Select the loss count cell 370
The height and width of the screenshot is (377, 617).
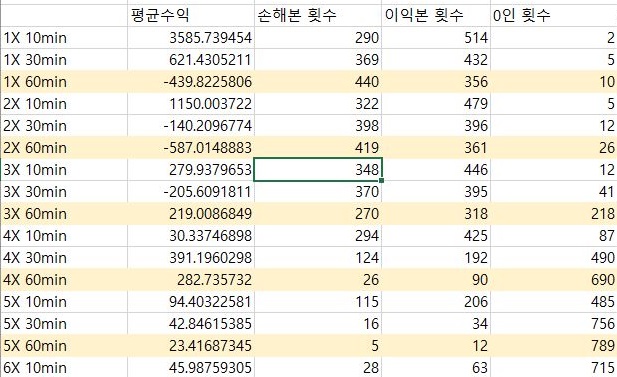click(318, 192)
